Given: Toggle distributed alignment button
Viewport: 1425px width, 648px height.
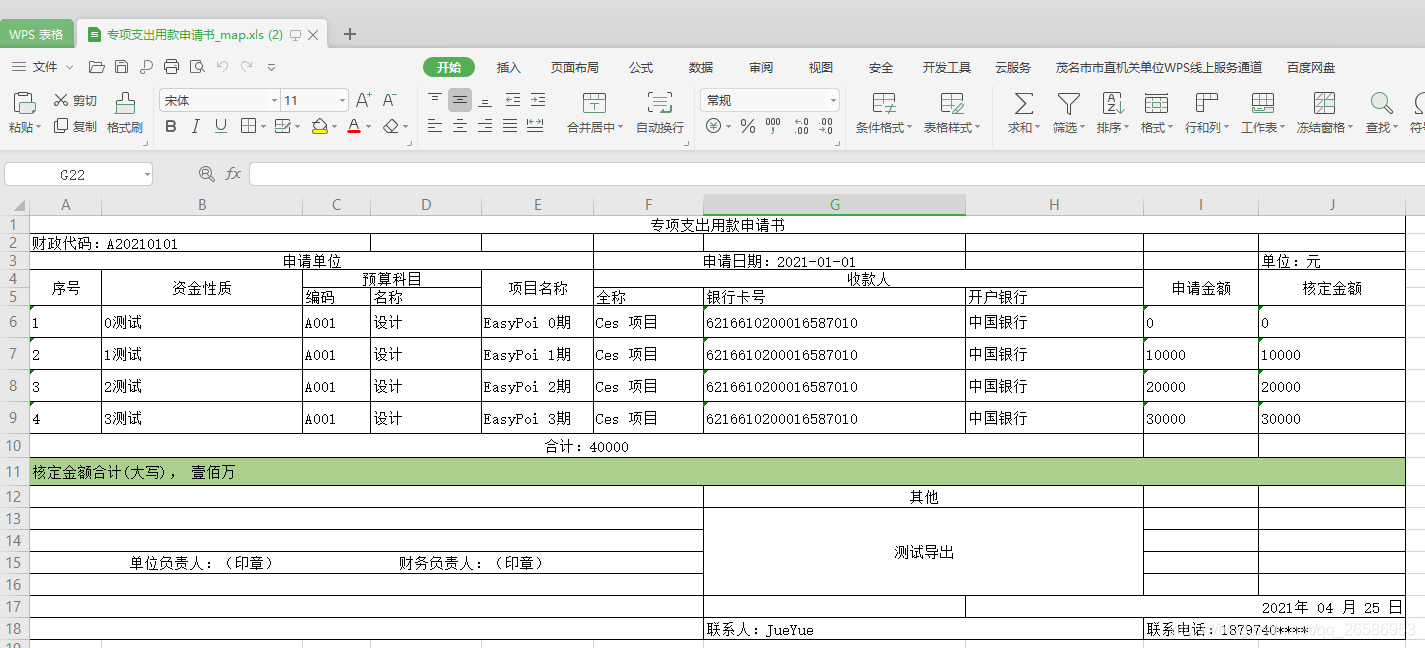Looking at the screenshot, I should pyautogui.click(x=535, y=126).
